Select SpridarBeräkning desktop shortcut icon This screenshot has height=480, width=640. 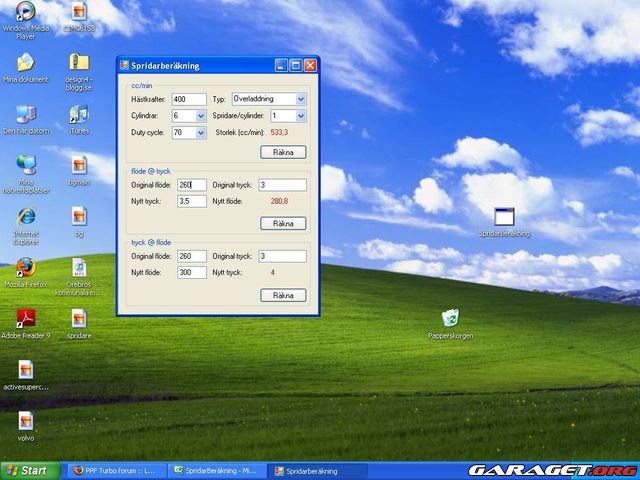[504, 216]
